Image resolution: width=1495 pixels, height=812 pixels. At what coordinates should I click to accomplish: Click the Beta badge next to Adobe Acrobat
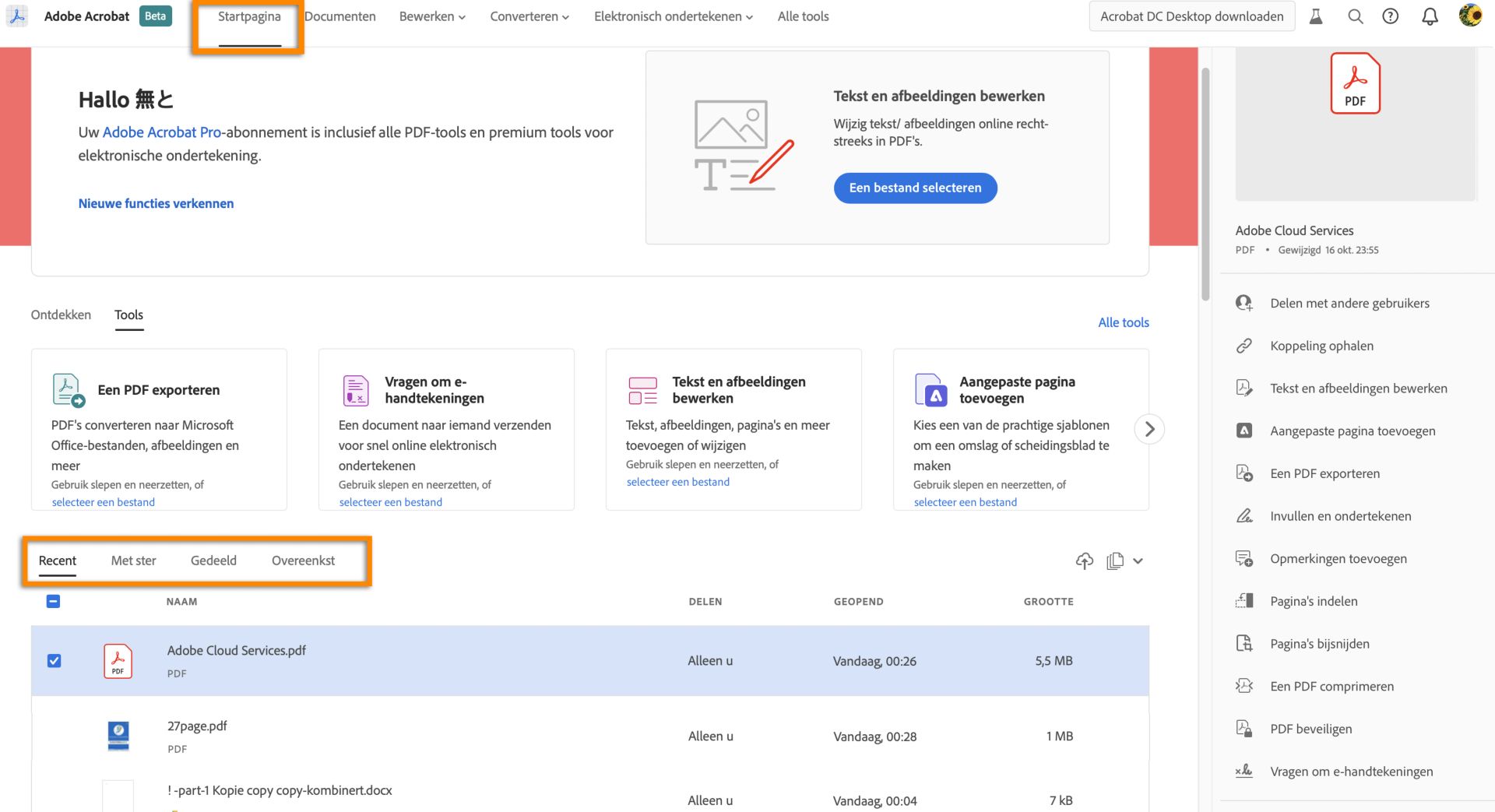(x=156, y=16)
